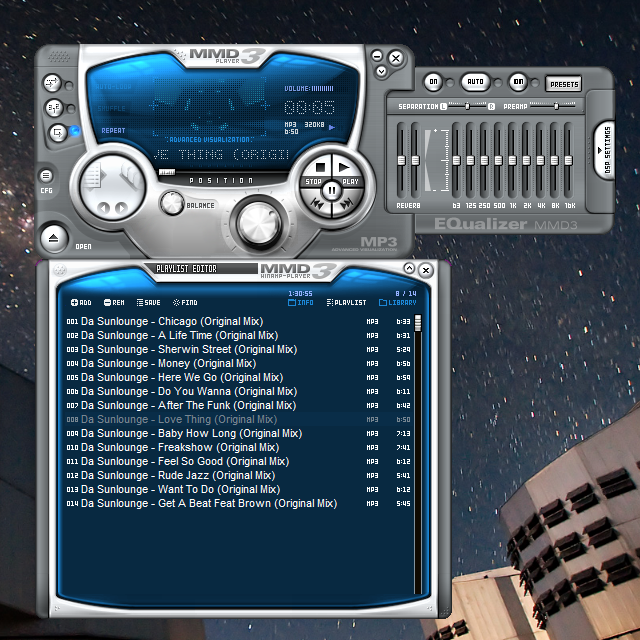Toggle the Shuffle 3-1-2 button

pyautogui.click(x=53, y=108)
